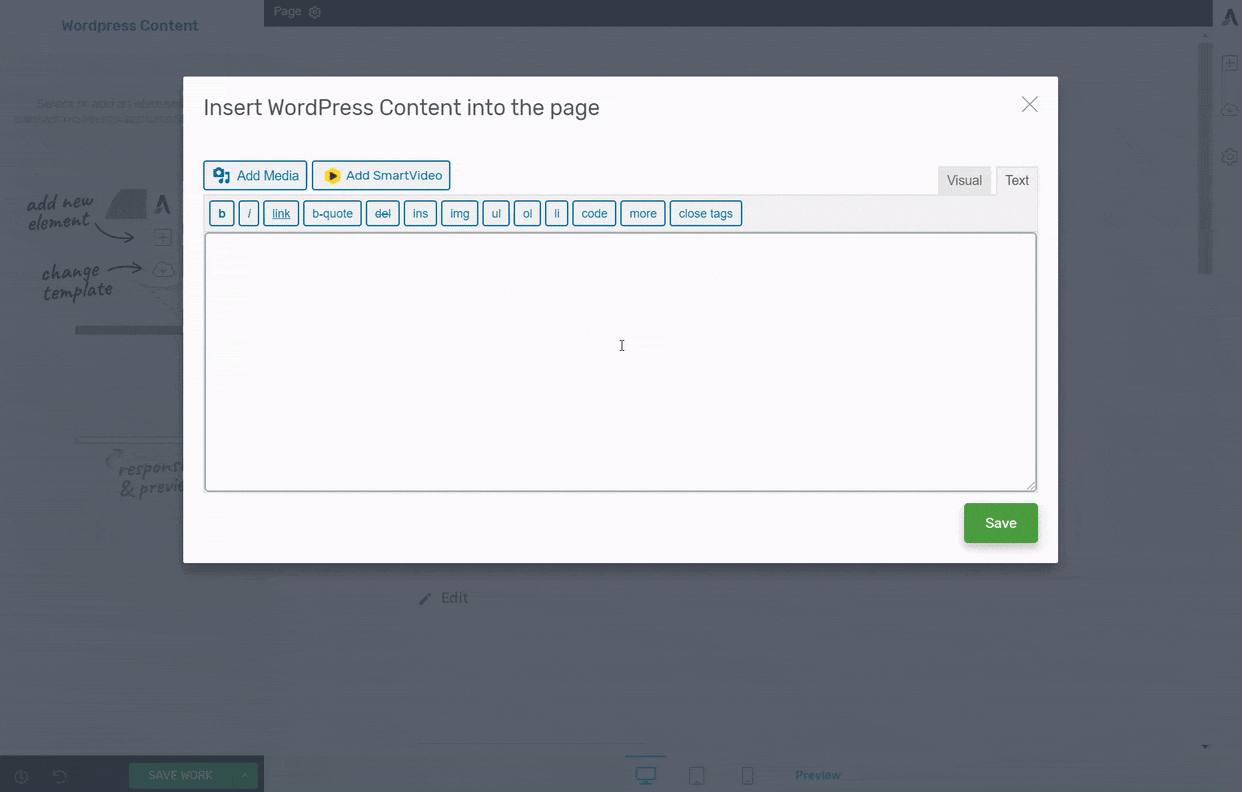The image size is (1242, 792).
Task: Insert italic tag with i button
Action: 249,213
